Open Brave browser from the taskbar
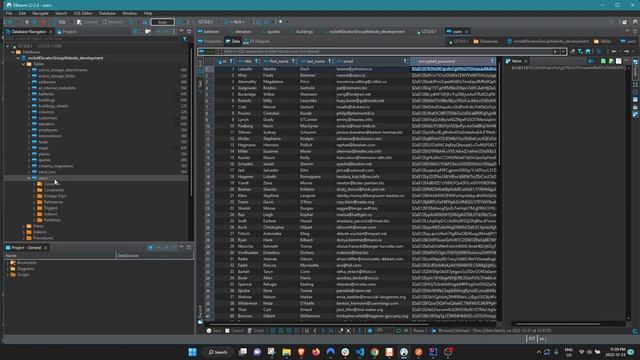The image size is (640, 360). click(301, 352)
